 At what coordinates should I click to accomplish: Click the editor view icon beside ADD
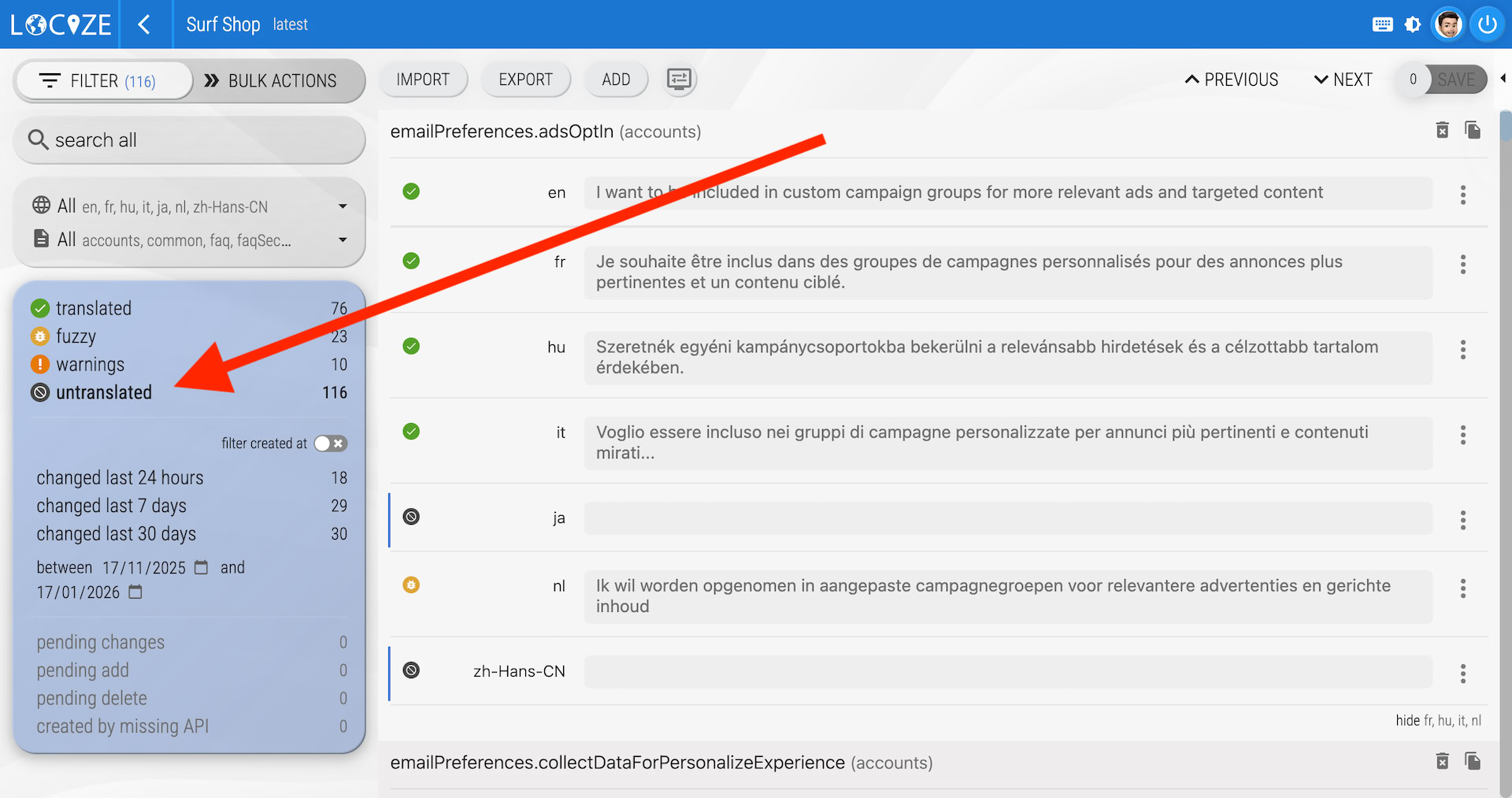[x=679, y=80]
